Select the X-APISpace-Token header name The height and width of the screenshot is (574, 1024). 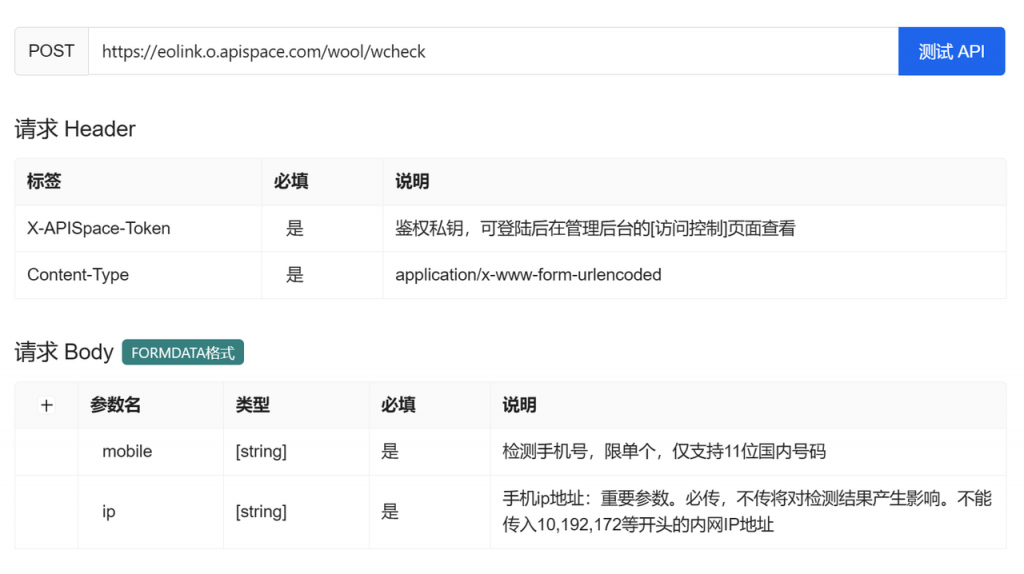(99, 229)
